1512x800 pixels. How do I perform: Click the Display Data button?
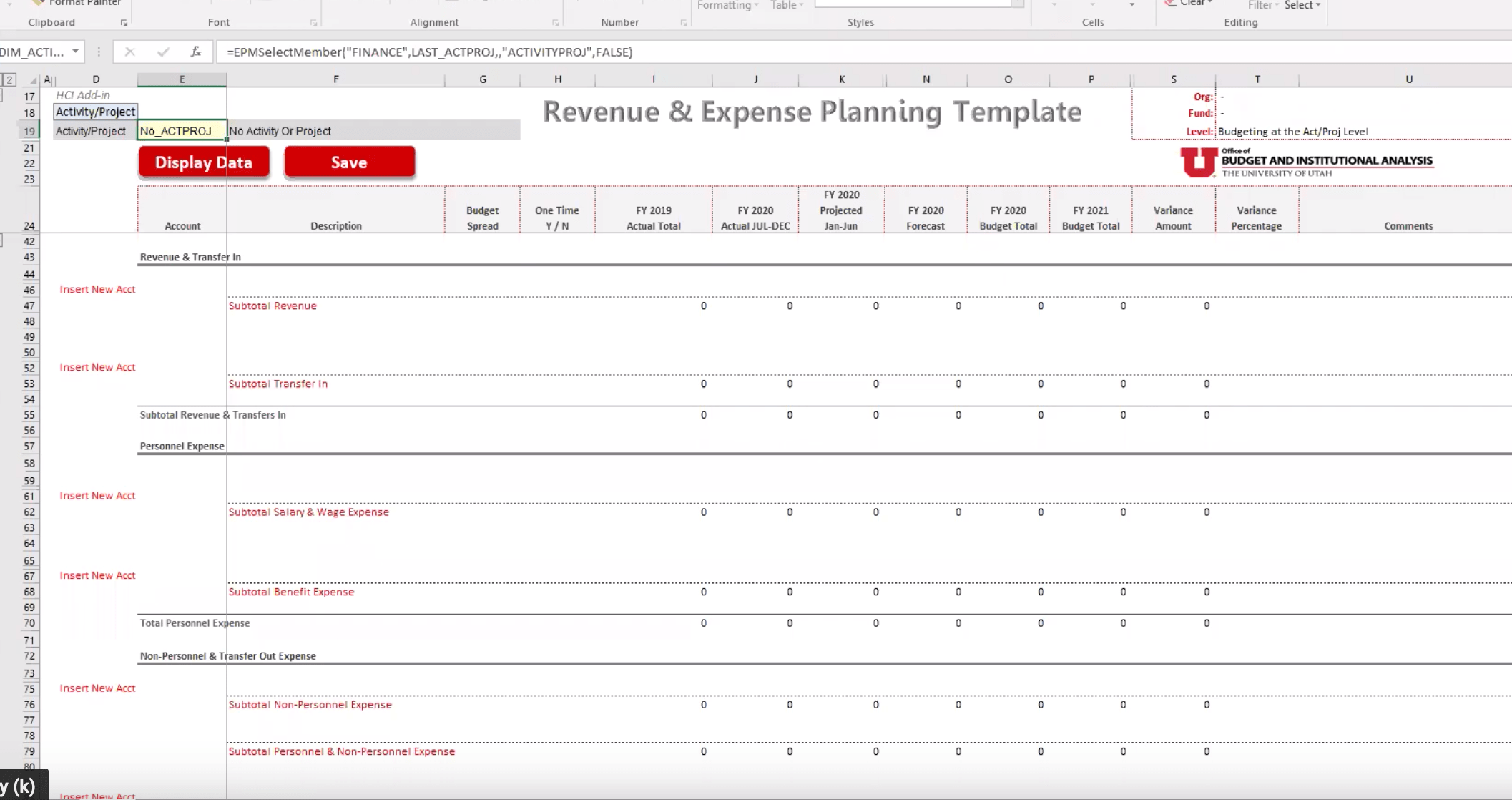(204, 162)
